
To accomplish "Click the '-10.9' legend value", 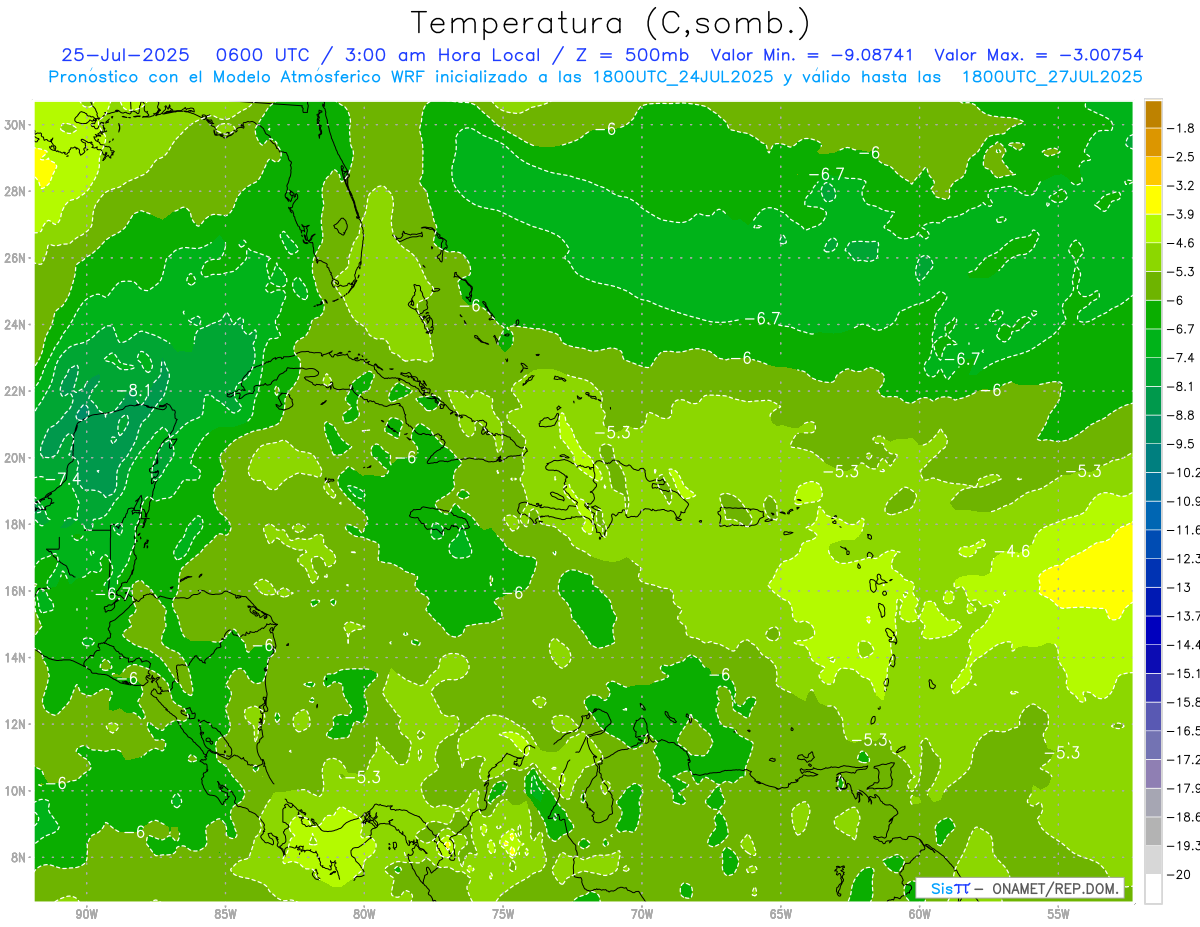I will (x=1186, y=501).
